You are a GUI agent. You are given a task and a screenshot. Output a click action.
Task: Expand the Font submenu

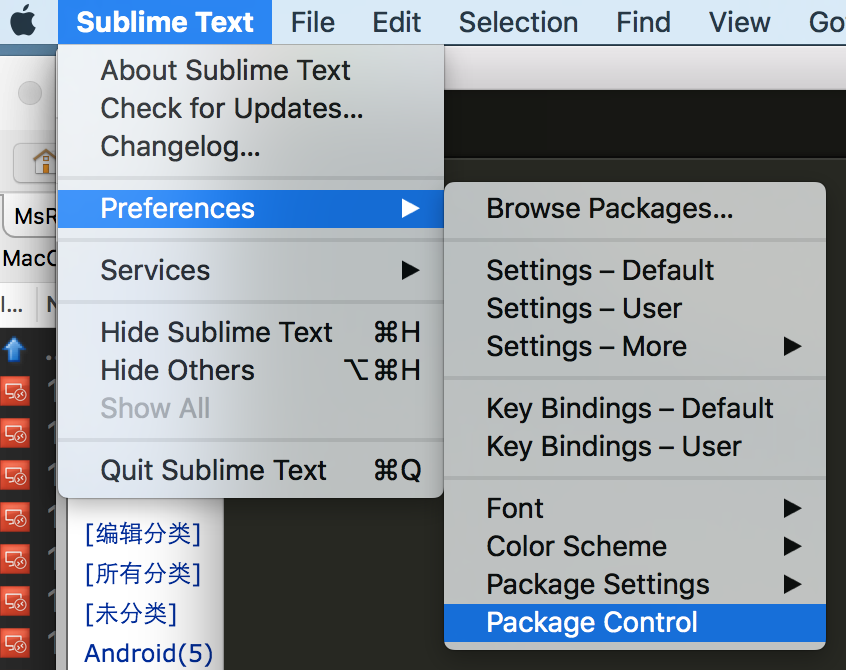click(634, 508)
